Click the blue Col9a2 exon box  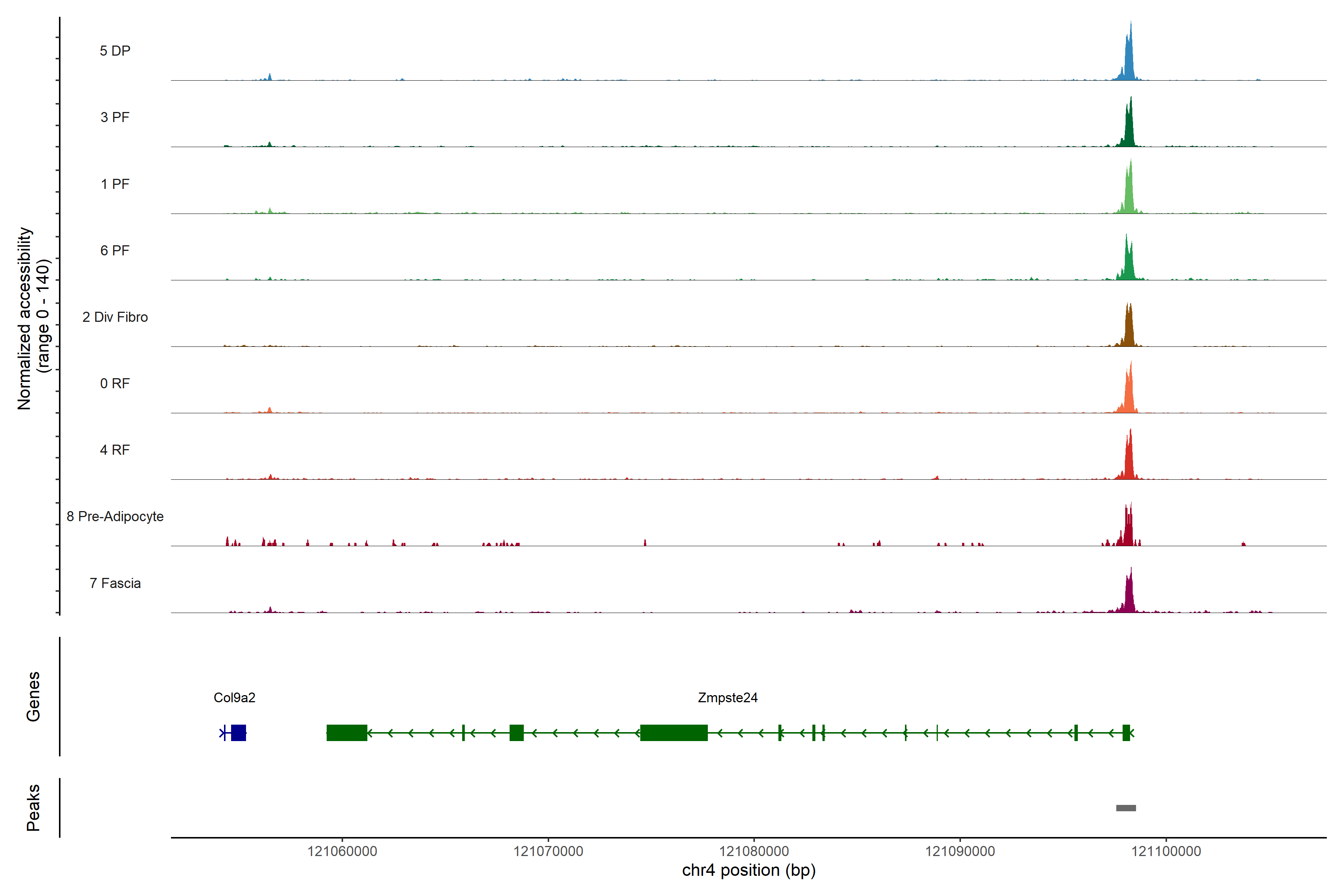238,732
